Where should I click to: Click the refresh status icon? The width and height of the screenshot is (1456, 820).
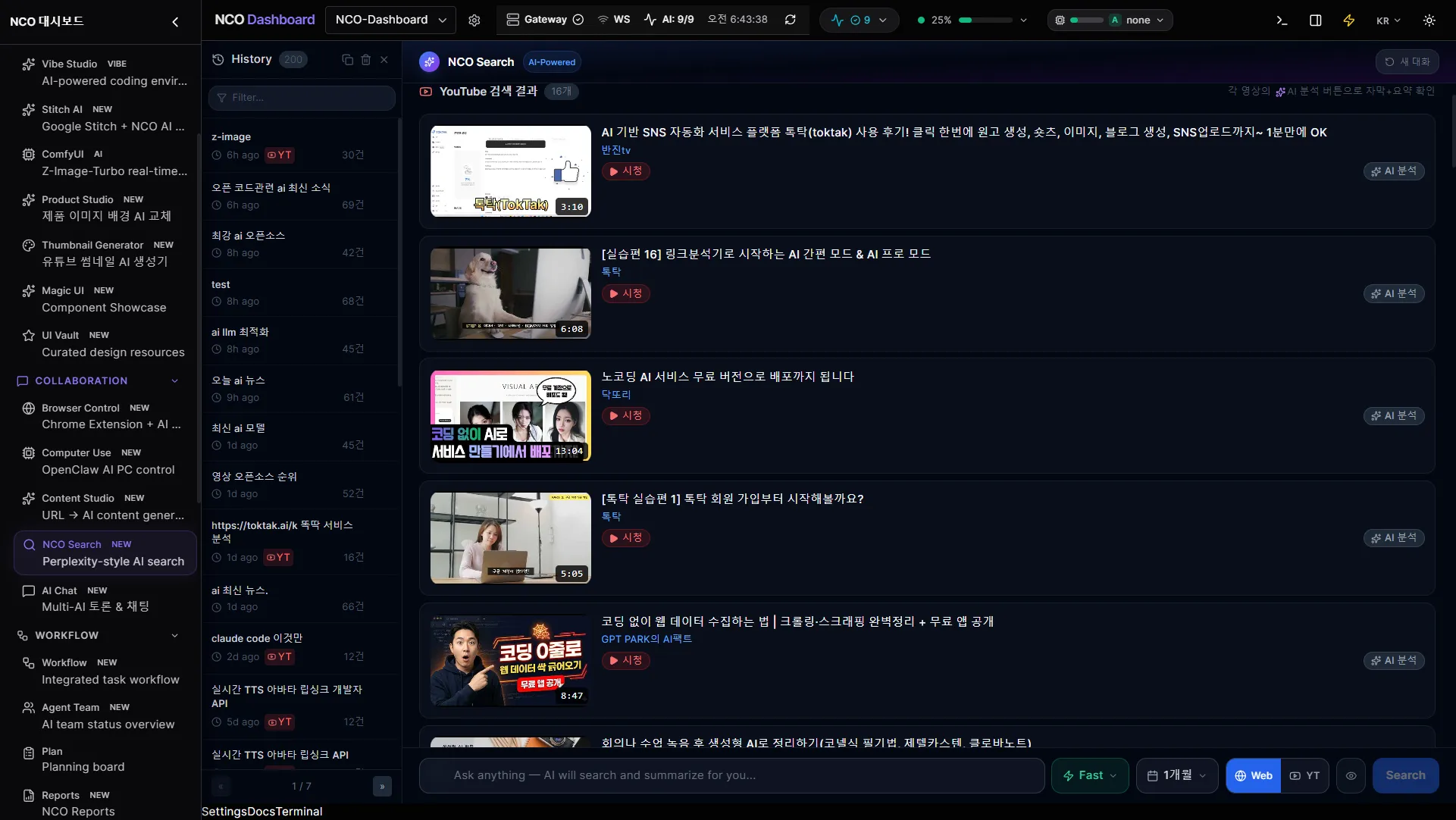click(x=791, y=20)
